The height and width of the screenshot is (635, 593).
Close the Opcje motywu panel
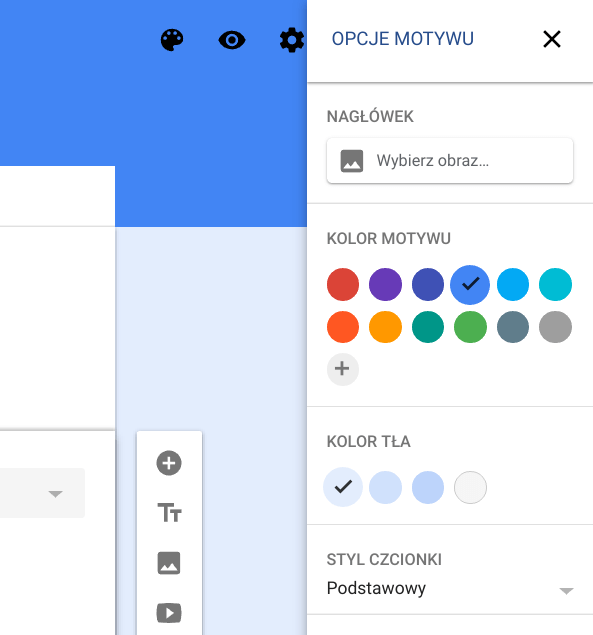pyautogui.click(x=552, y=39)
